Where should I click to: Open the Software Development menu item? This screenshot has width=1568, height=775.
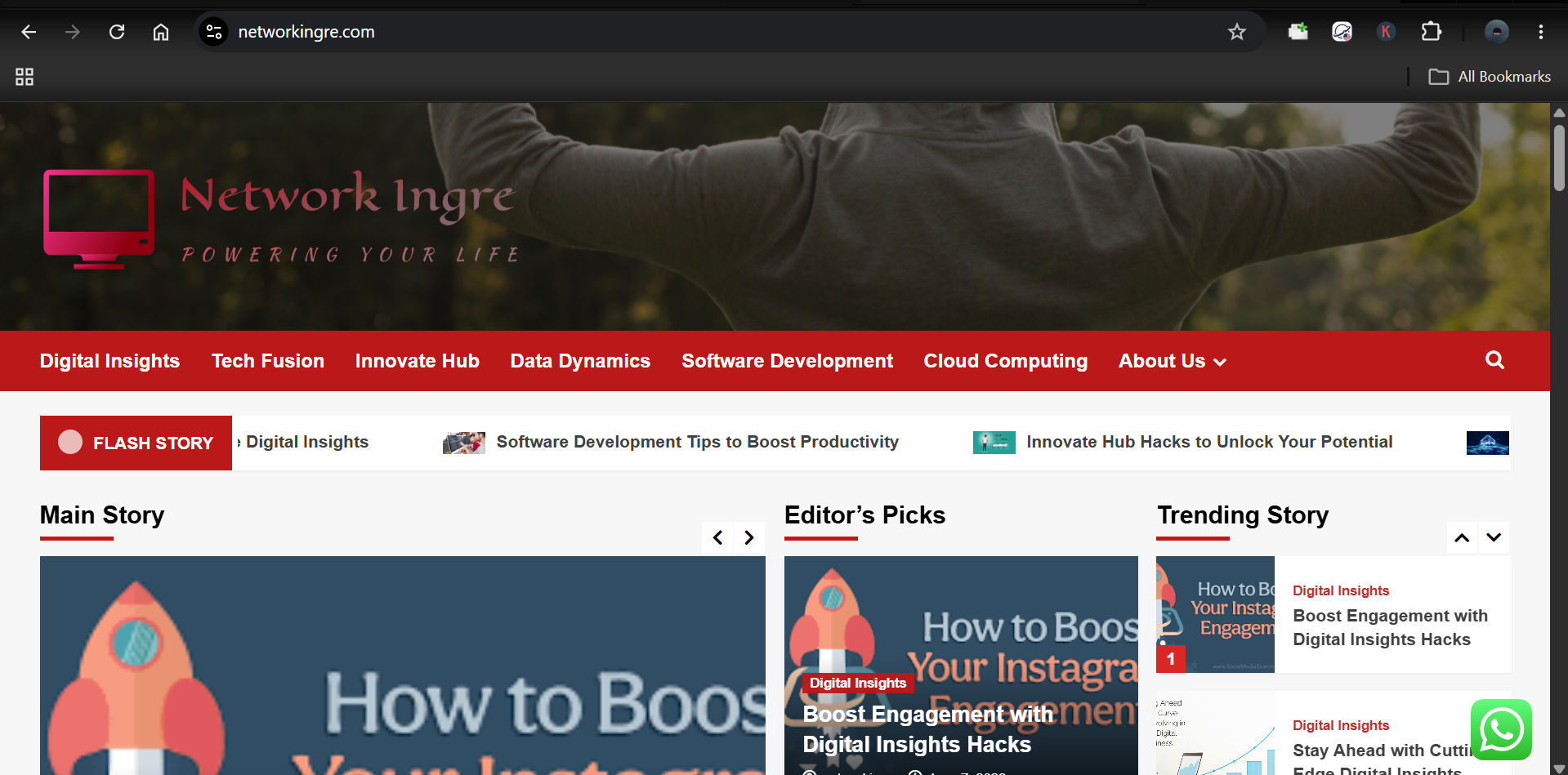point(788,361)
